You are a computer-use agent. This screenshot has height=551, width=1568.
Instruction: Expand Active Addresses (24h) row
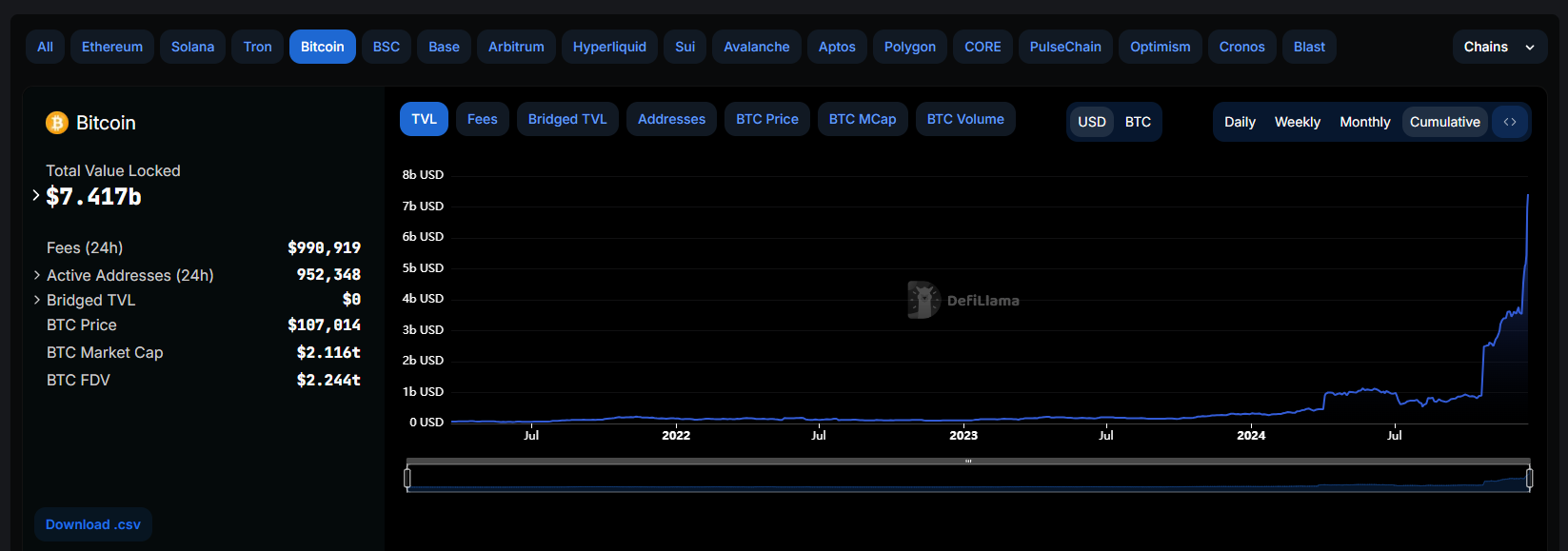tap(37, 275)
